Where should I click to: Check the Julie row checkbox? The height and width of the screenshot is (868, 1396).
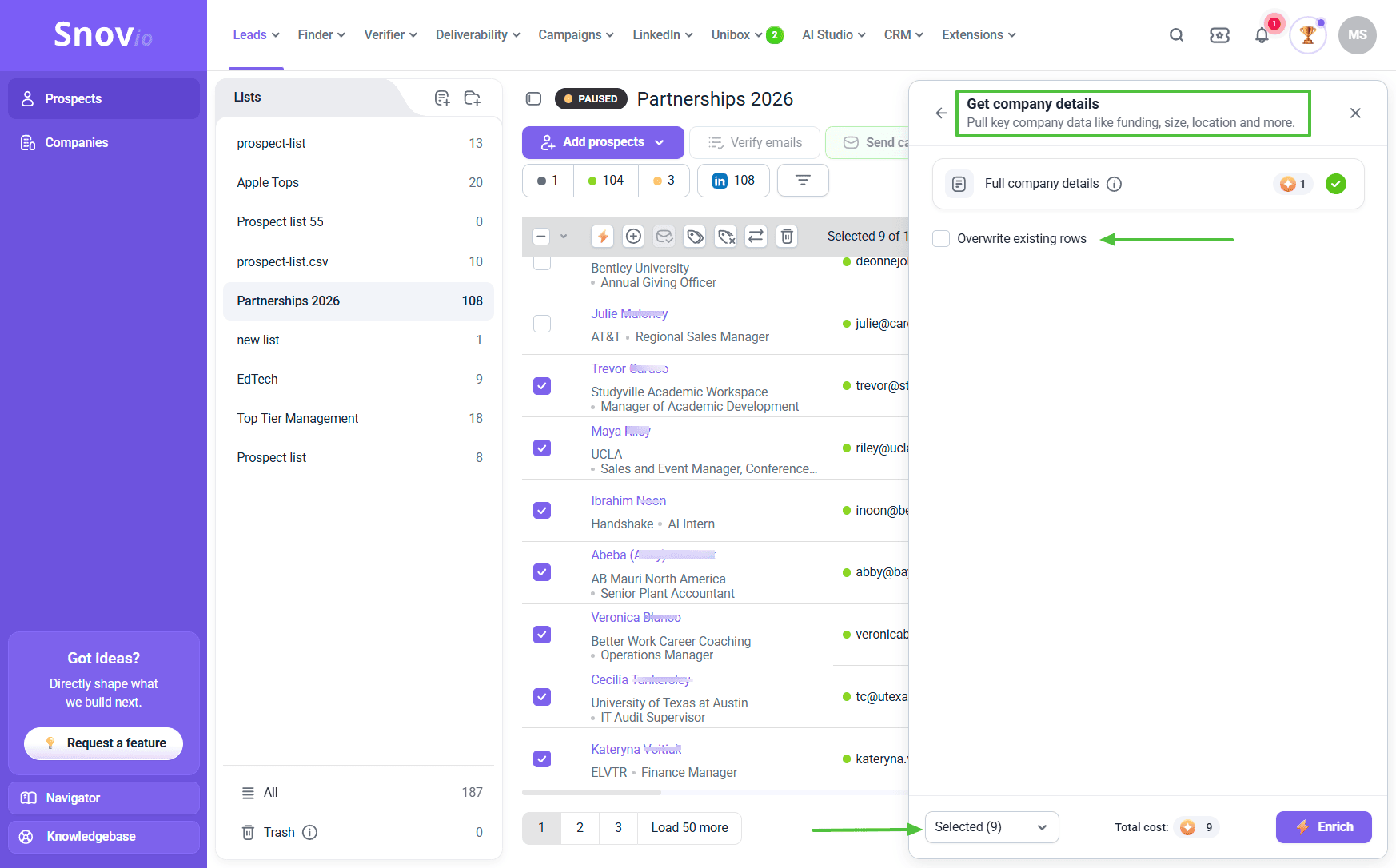(542, 324)
